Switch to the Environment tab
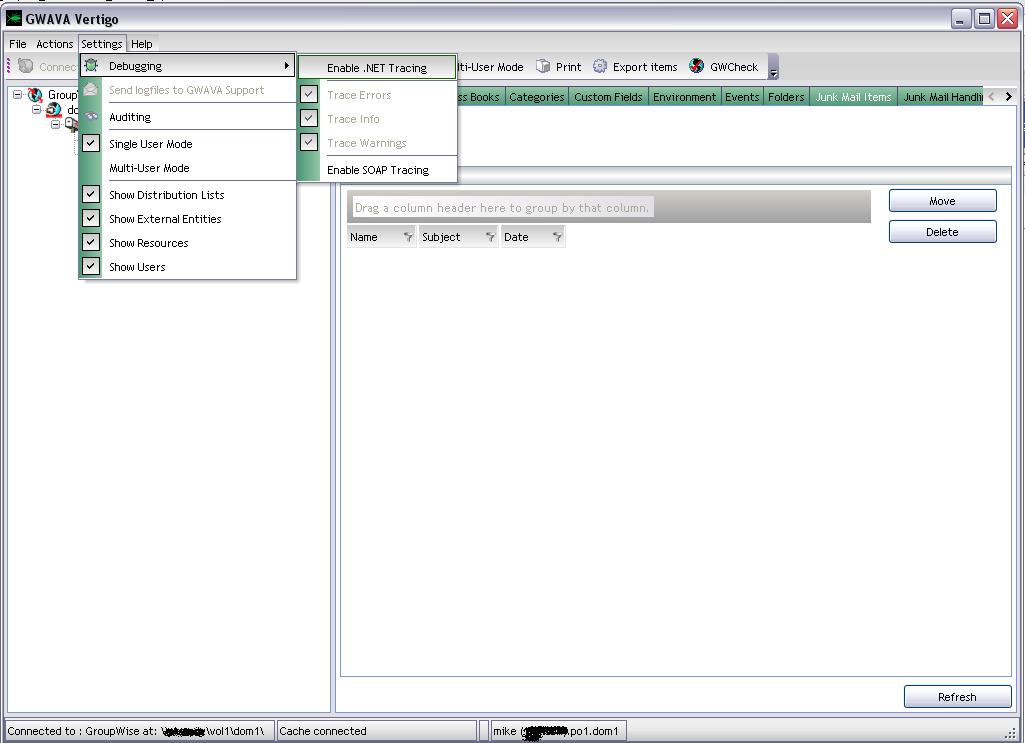This screenshot has width=1025, height=743. pyautogui.click(x=684, y=97)
